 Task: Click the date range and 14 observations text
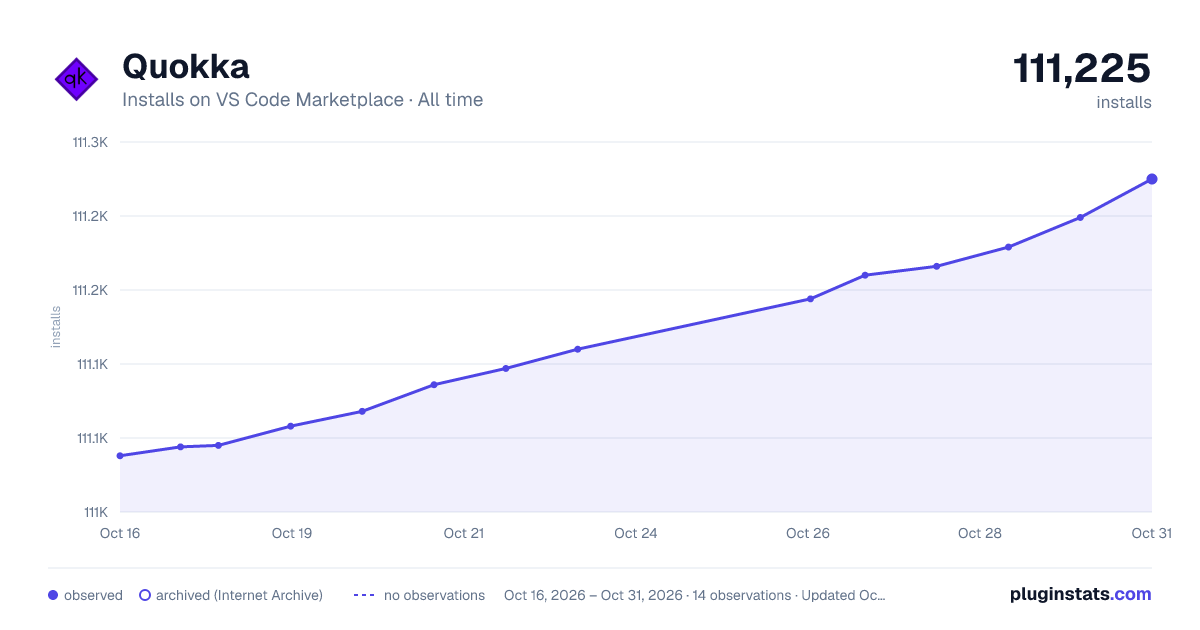694,595
